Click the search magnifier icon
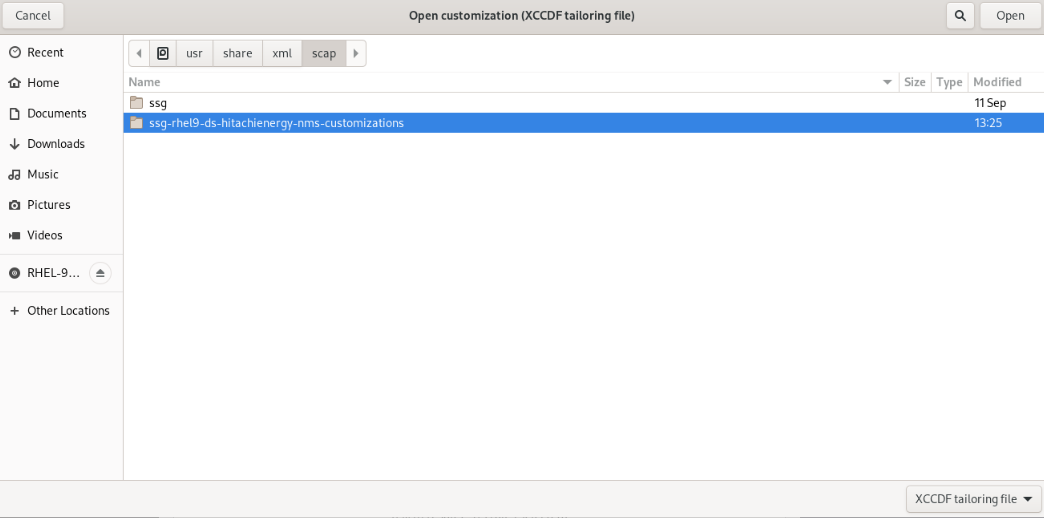Screen dimensions: 1044x518 coord(960,15)
